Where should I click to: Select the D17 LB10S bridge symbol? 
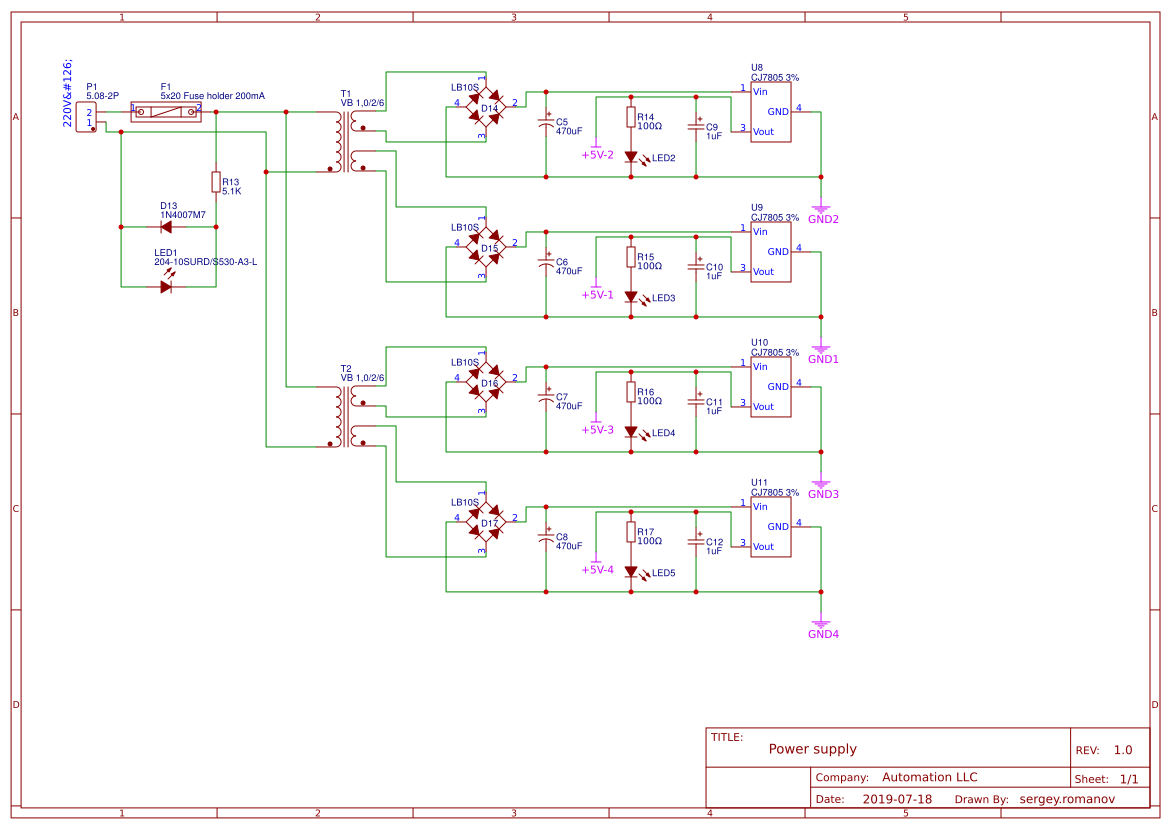pos(486,522)
